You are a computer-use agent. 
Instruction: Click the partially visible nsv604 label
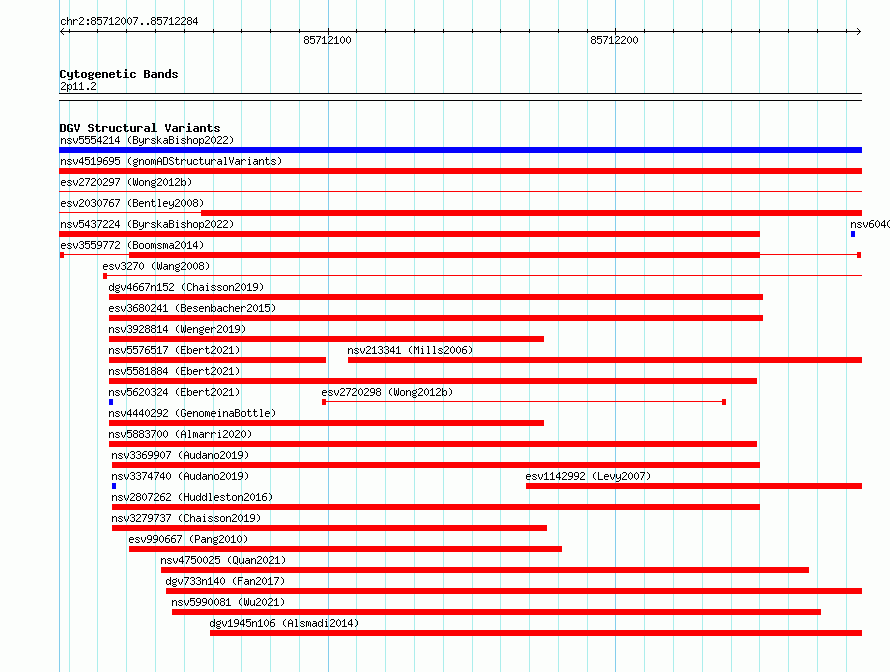870,224
